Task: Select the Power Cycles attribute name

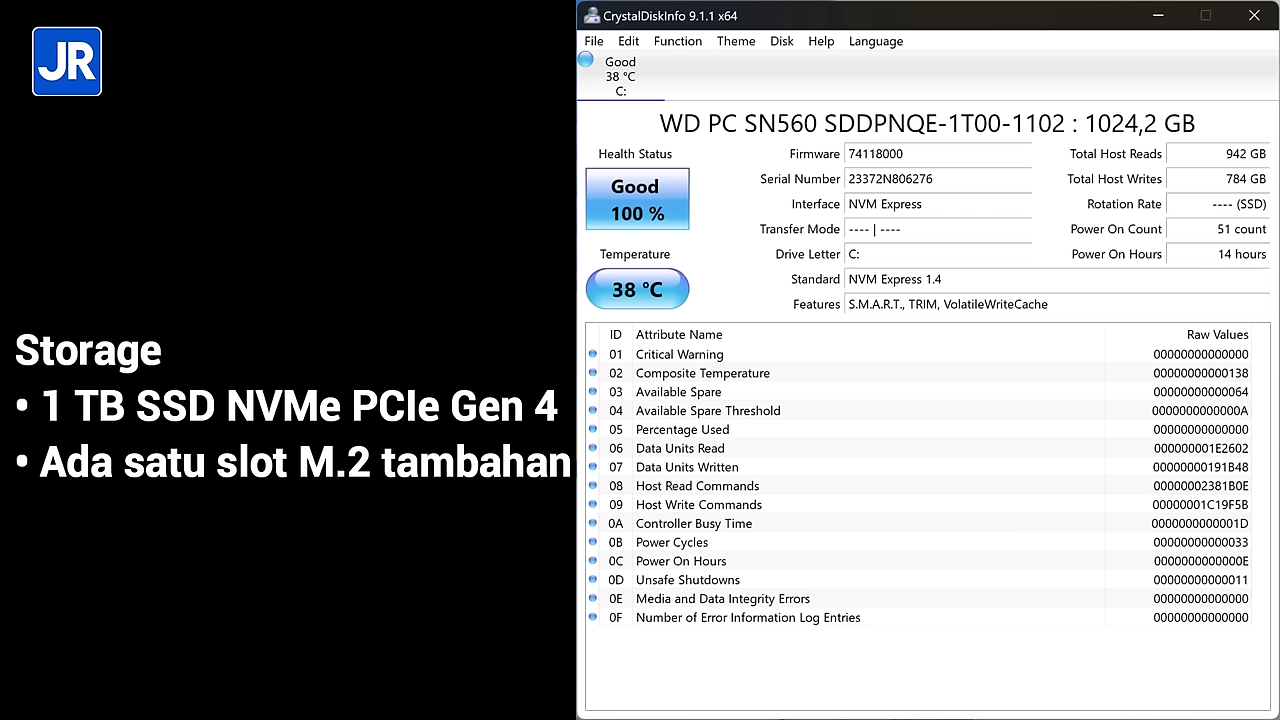Action: [x=672, y=542]
